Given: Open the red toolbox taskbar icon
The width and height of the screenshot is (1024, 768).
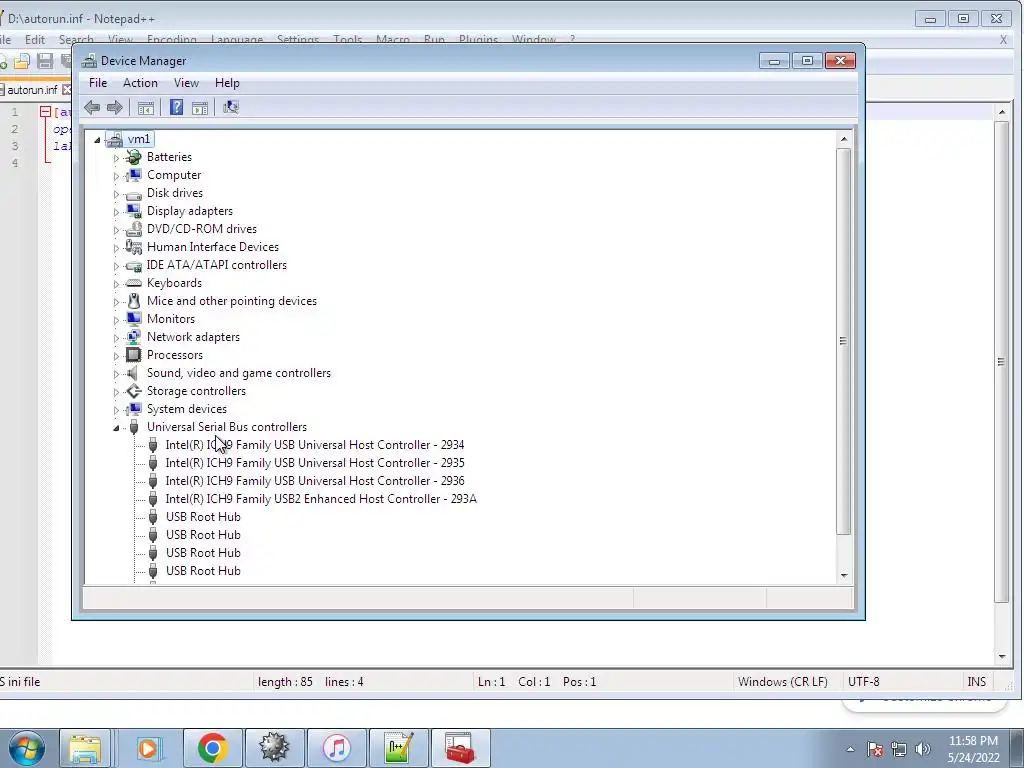Looking at the screenshot, I should point(460,748).
